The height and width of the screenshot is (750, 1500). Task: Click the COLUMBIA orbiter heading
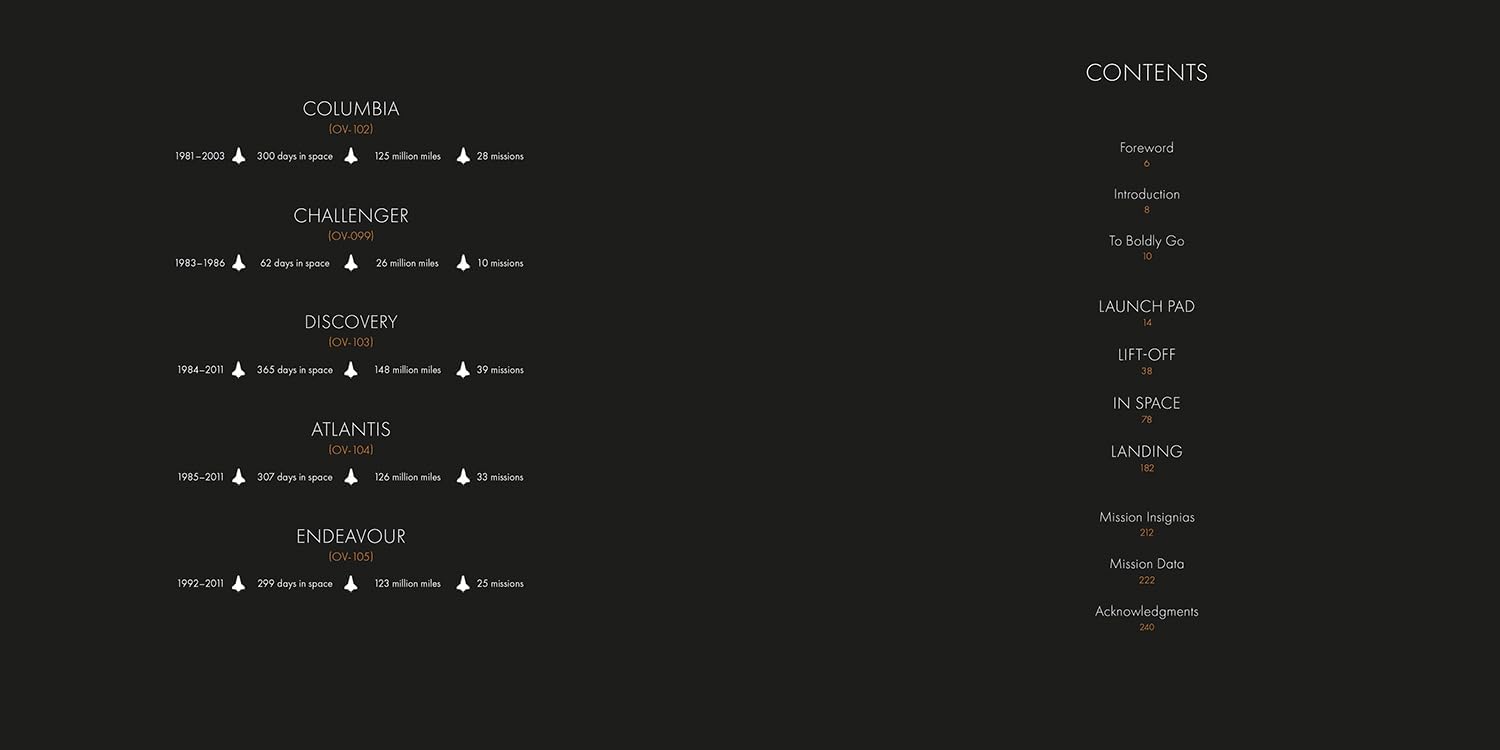click(351, 109)
